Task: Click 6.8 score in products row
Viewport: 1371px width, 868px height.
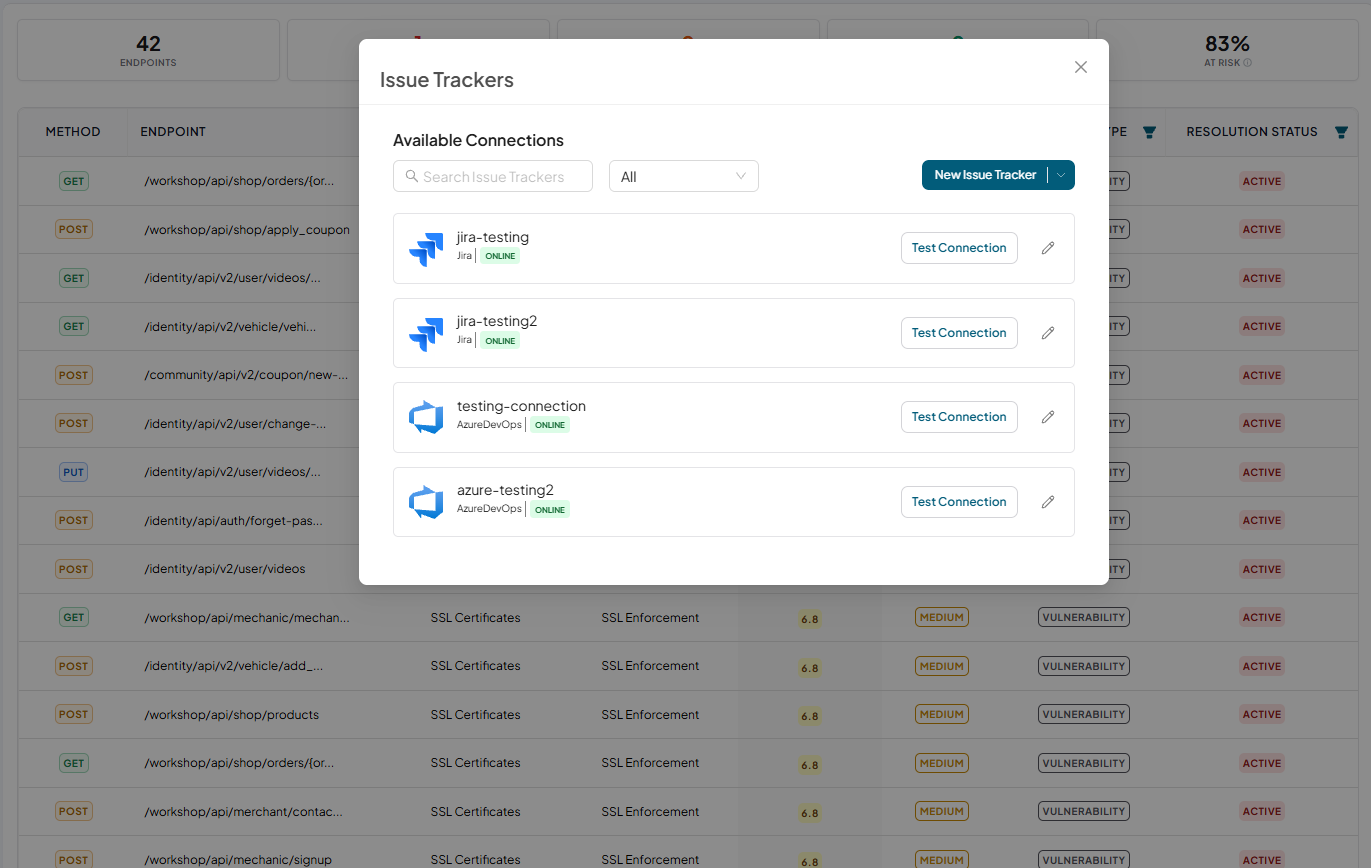Action: (x=809, y=716)
